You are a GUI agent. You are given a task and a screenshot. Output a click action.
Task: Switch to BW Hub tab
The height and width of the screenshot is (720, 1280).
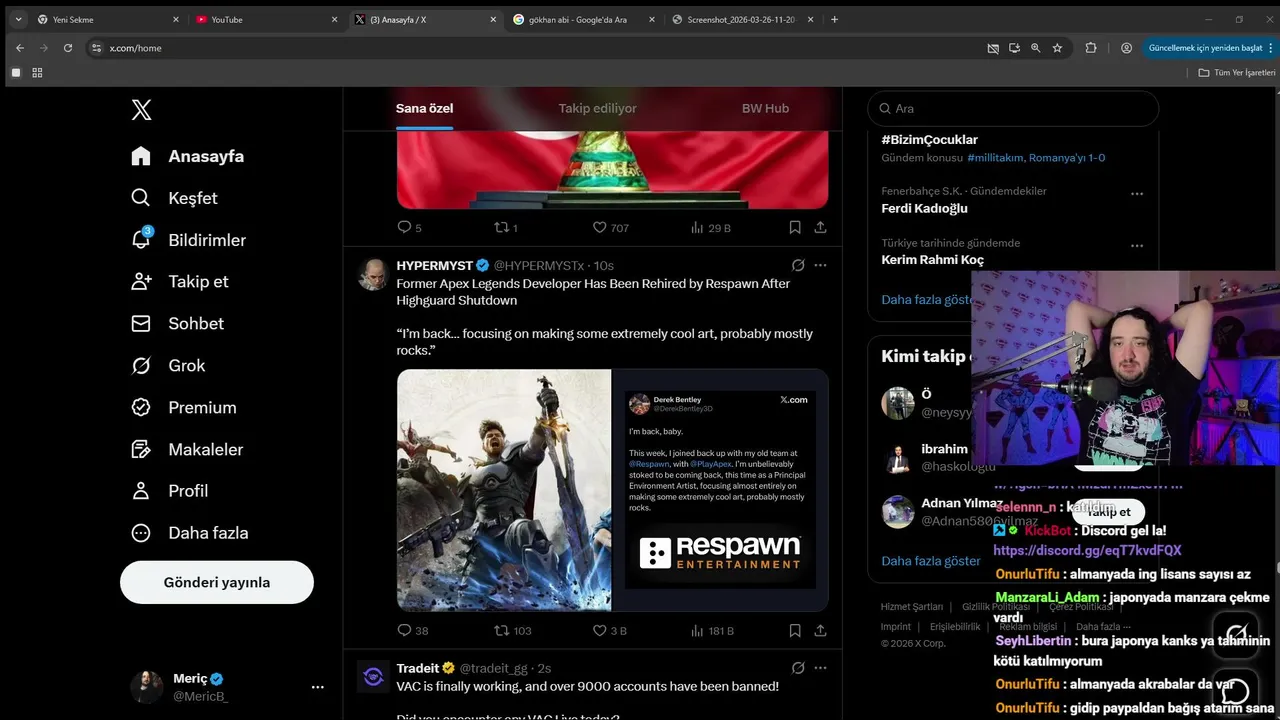click(x=765, y=108)
